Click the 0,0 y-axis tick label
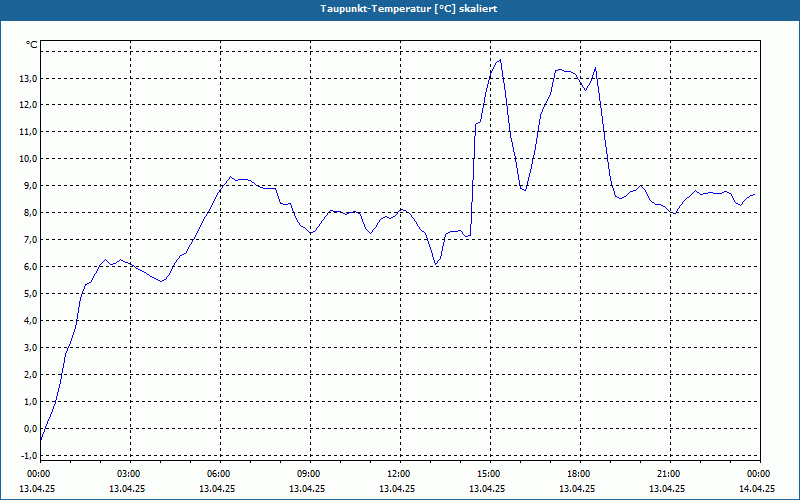The height and width of the screenshot is (500, 800). pyautogui.click(x=30, y=429)
